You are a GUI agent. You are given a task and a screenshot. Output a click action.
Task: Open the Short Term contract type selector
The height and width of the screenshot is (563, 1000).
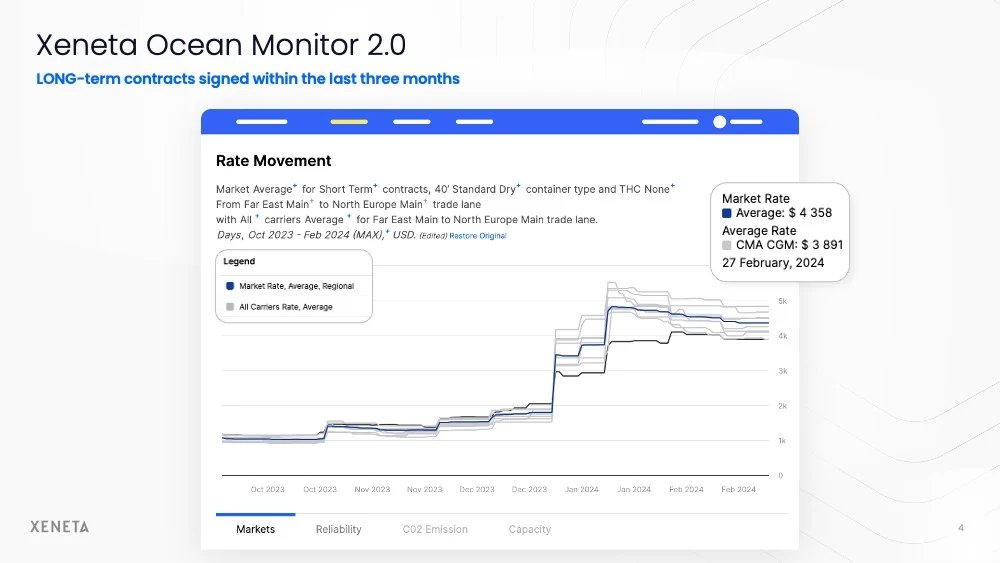[346, 189]
